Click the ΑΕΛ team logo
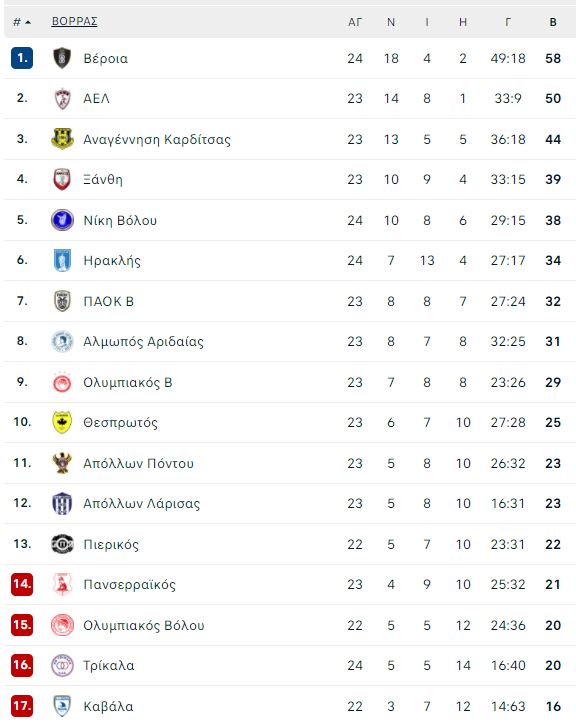The image size is (576, 725). (62, 98)
